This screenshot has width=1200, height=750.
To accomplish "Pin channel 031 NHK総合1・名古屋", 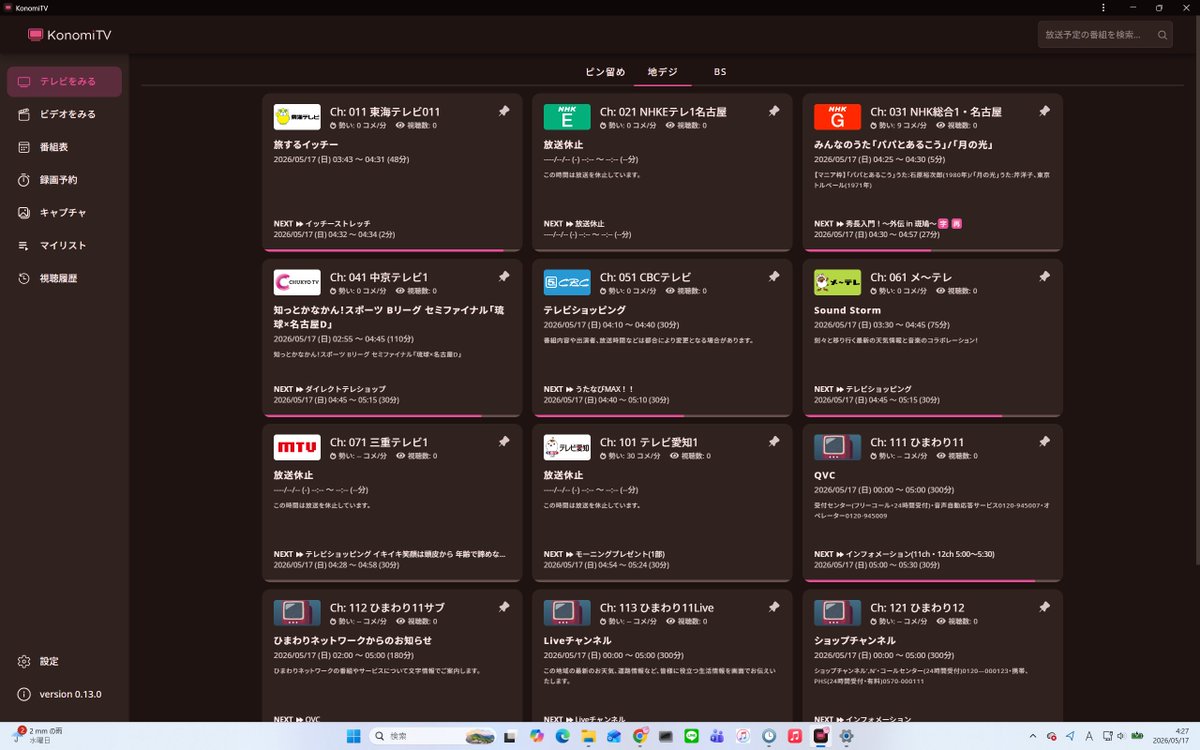I will [1044, 111].
